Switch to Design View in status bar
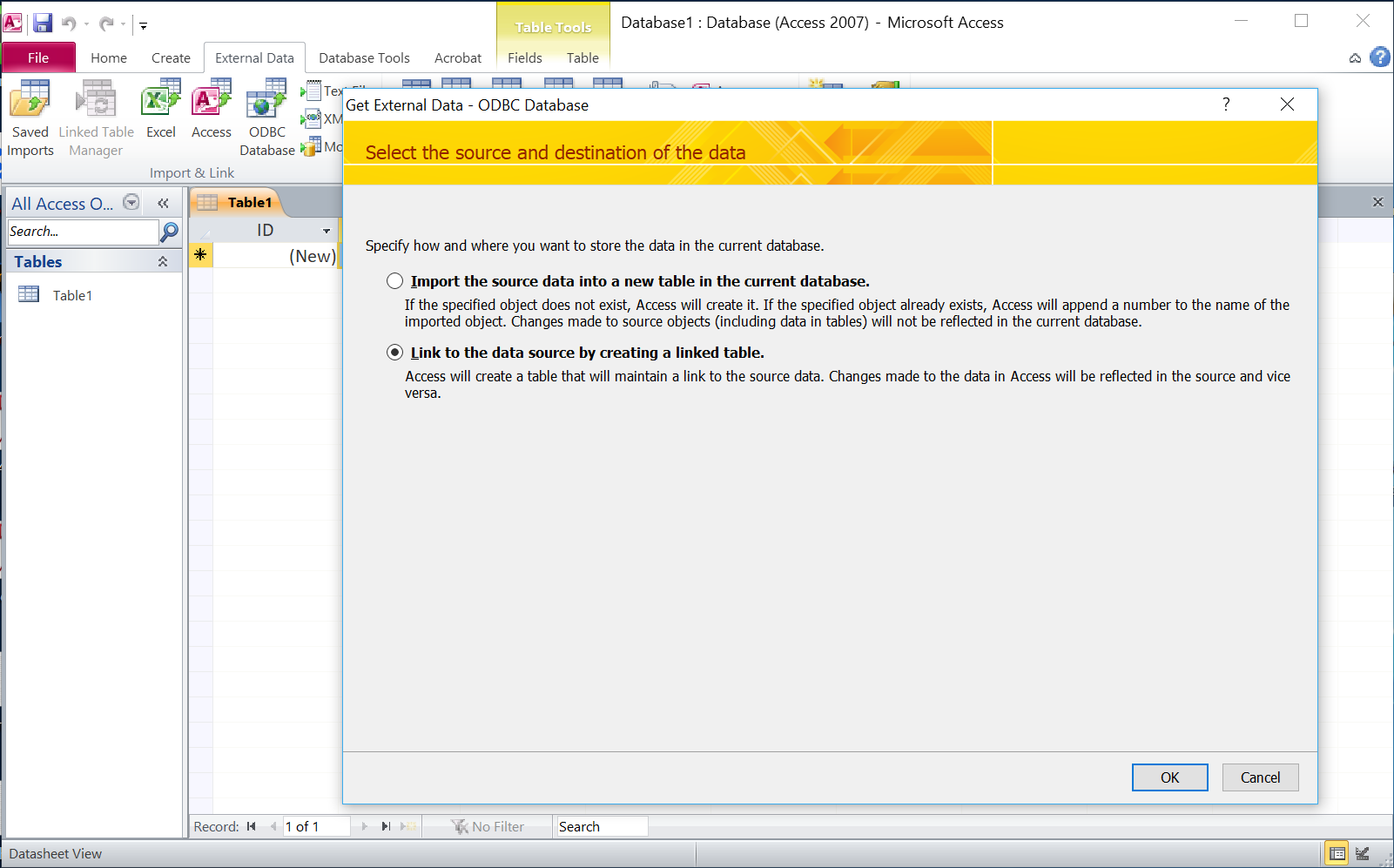Image resolution: width=1394 pixels, height=868 pixels. coord(1363,853)
